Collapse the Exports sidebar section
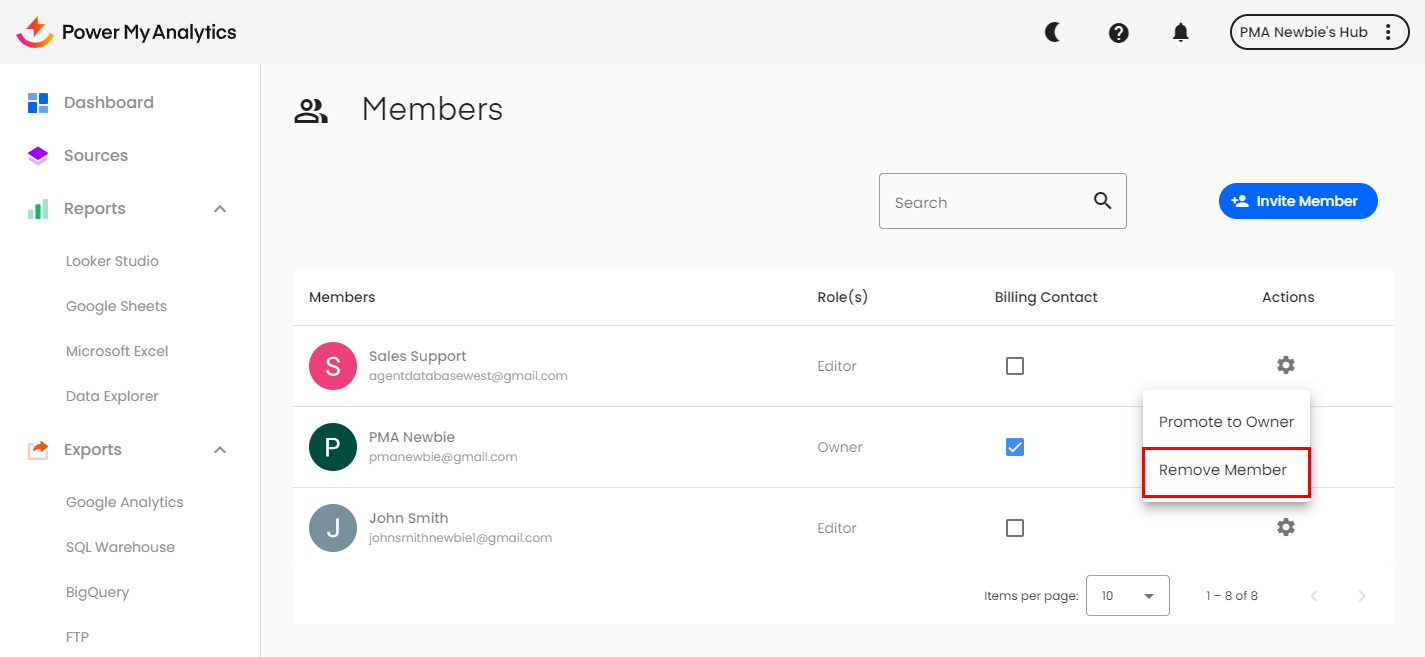The height and width of the screenshot is (657, 1425). [x=220, y=450]
